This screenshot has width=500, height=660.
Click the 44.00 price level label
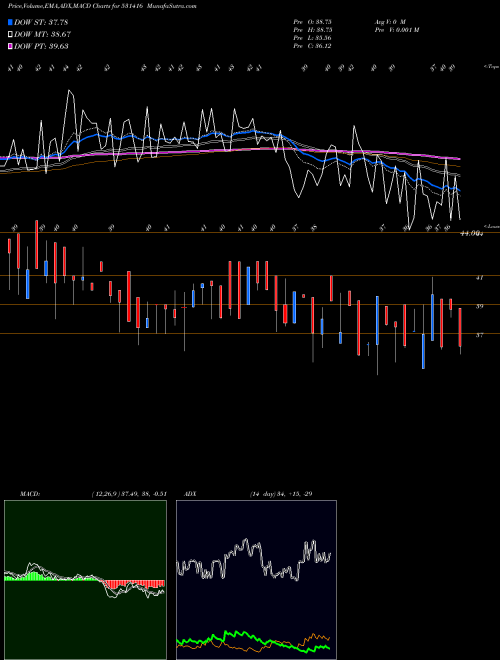click(471, 233)
